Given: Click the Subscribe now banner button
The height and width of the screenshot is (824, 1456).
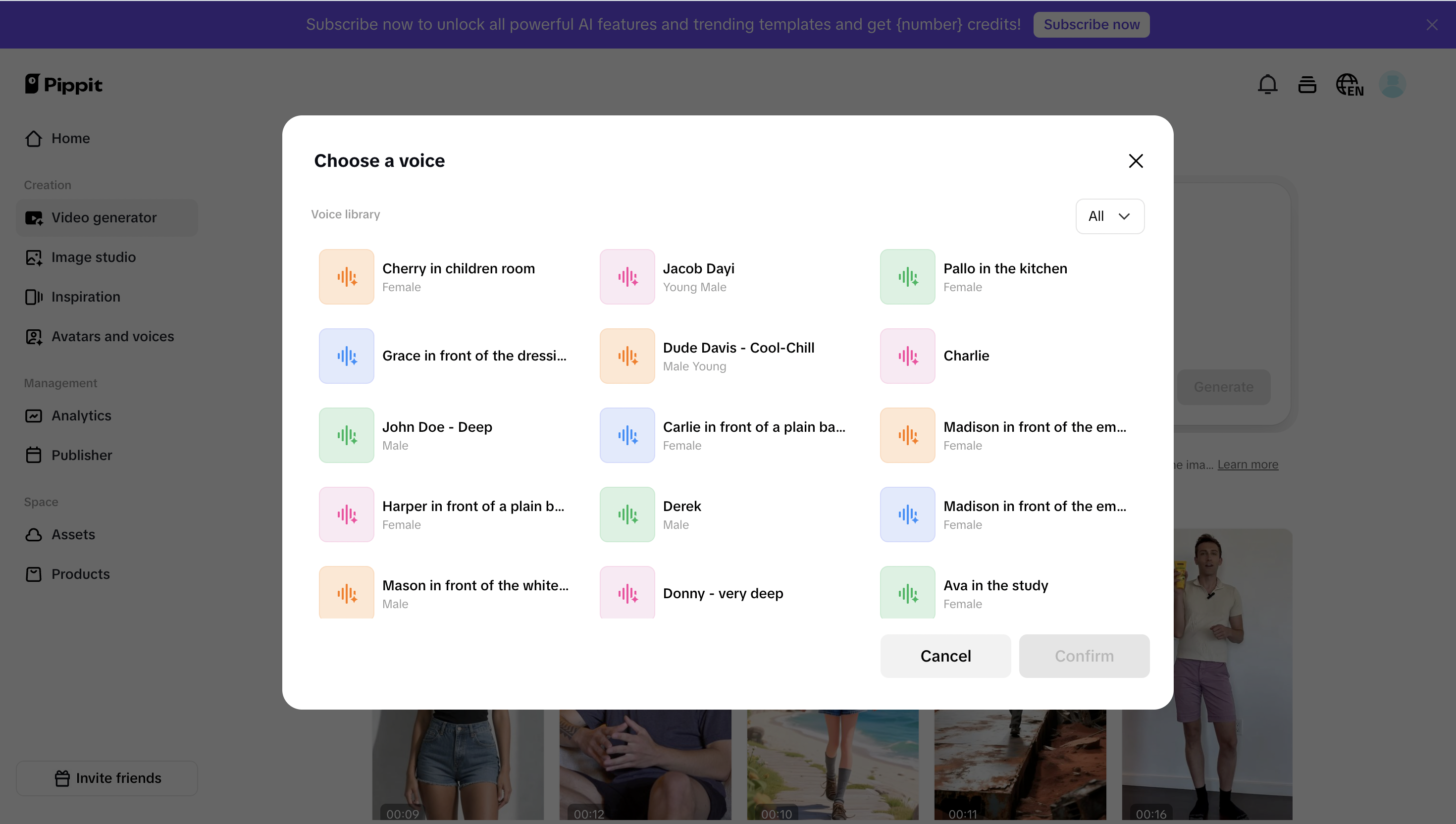Looking at the screenshot, I should click(1091, 24).
